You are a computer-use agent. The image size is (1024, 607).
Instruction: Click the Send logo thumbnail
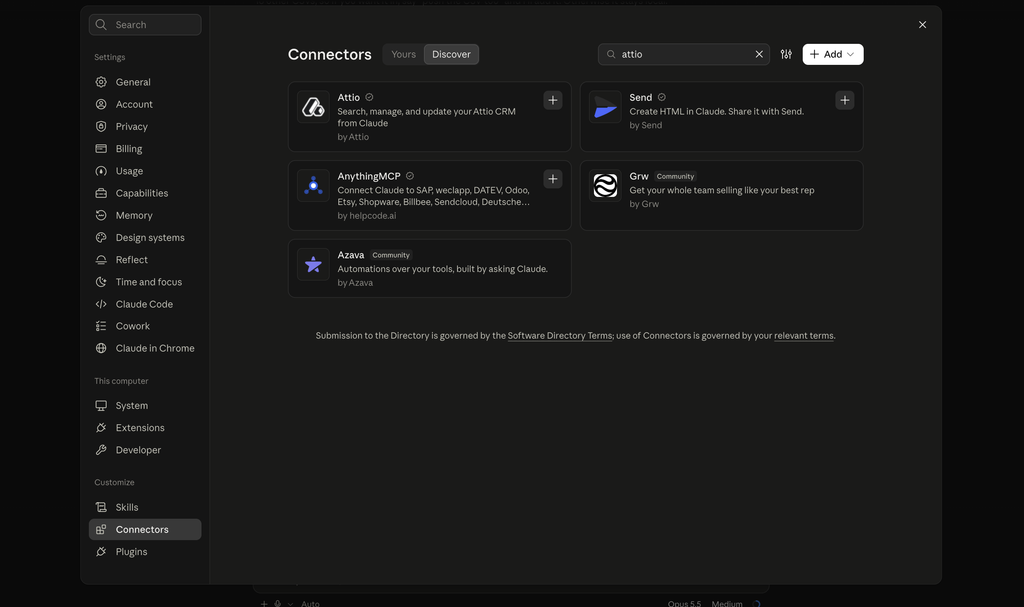(605, 107)
